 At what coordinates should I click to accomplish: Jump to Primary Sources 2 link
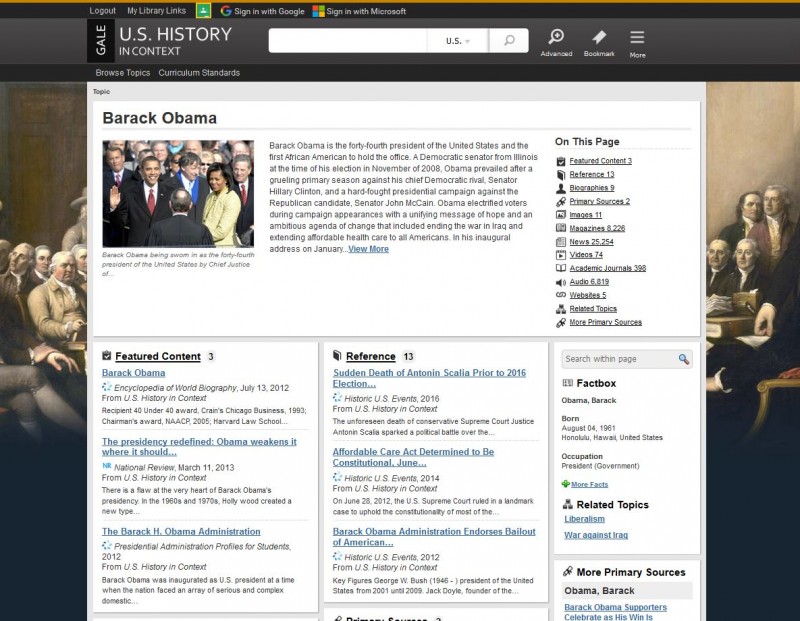[599, 202]
